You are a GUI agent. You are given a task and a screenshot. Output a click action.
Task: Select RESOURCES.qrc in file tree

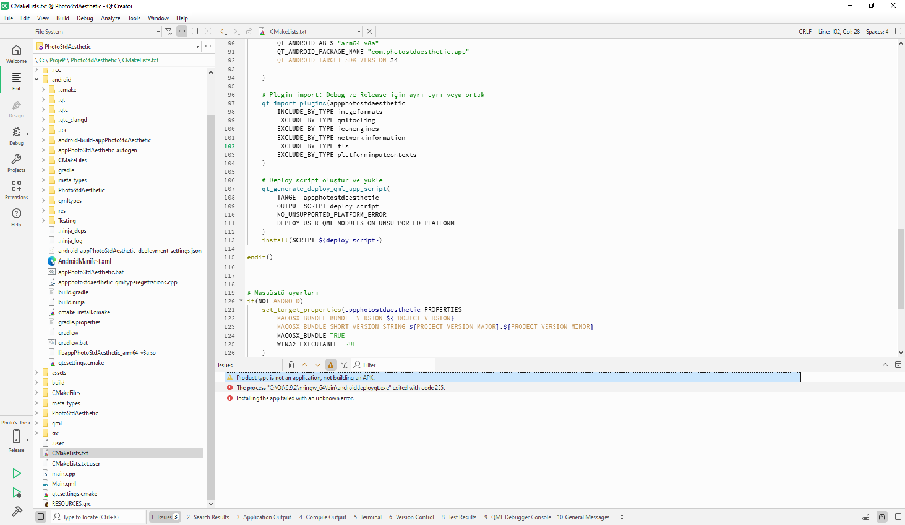pyautogui.click(x=70, y=504)
